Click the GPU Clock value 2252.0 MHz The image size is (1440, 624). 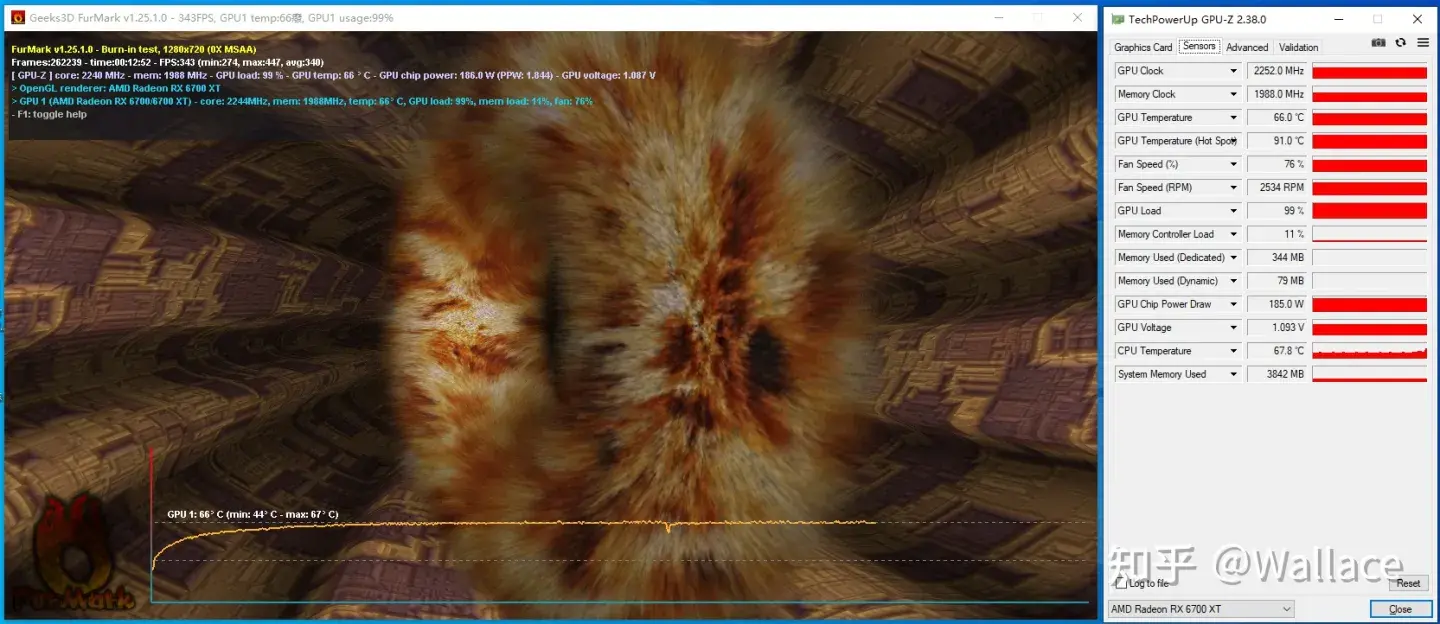pos(1277,71)
